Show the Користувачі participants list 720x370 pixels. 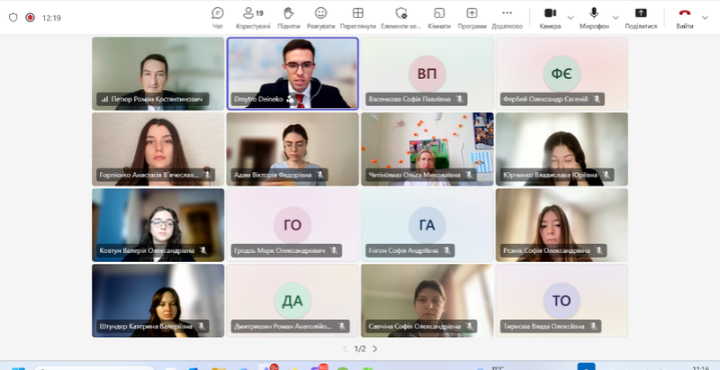point(253,18)
